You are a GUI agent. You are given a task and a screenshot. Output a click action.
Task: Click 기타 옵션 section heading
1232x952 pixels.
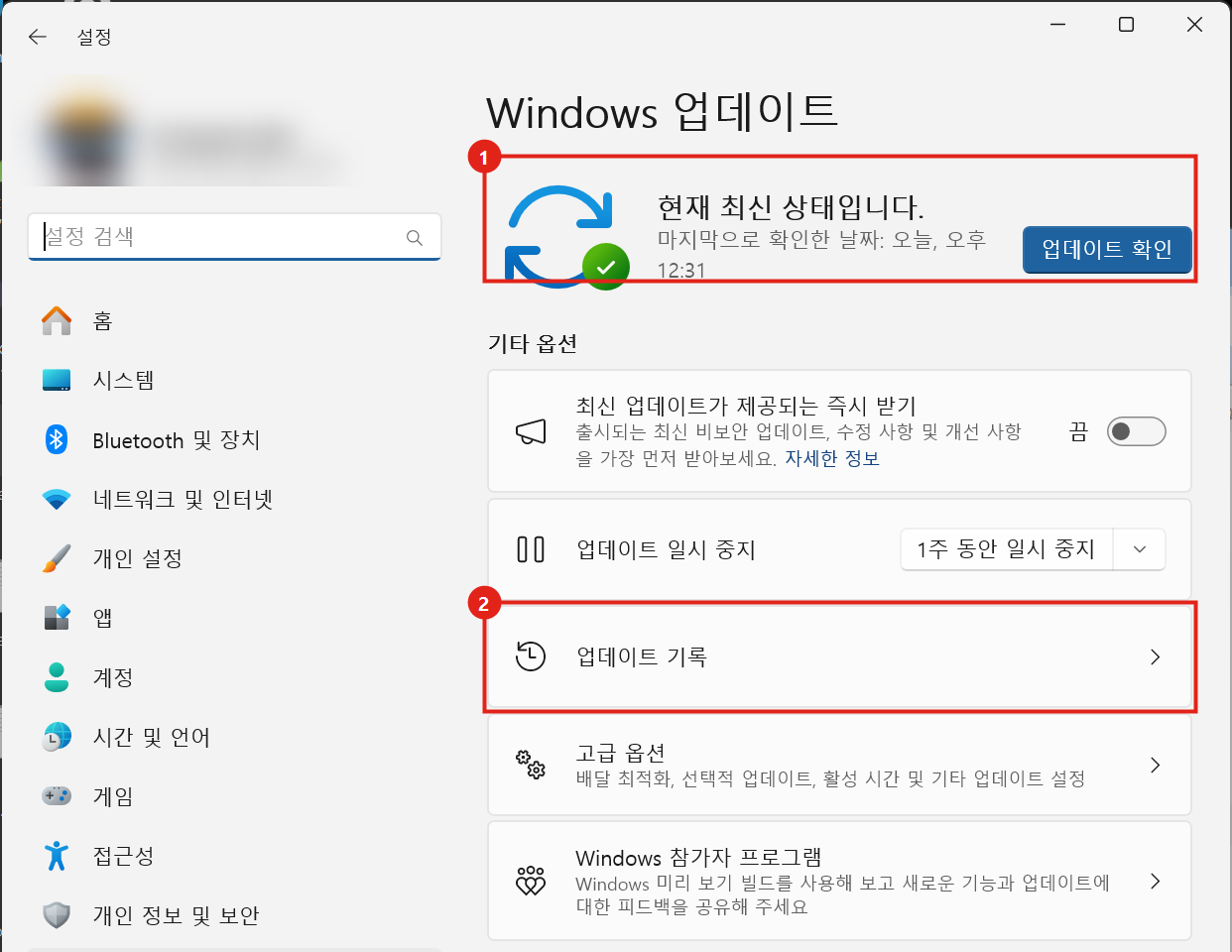(x=533, y=344)
